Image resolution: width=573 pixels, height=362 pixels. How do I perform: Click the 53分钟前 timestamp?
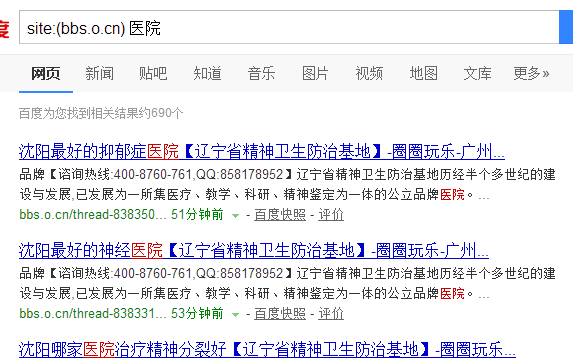[197, 313]
